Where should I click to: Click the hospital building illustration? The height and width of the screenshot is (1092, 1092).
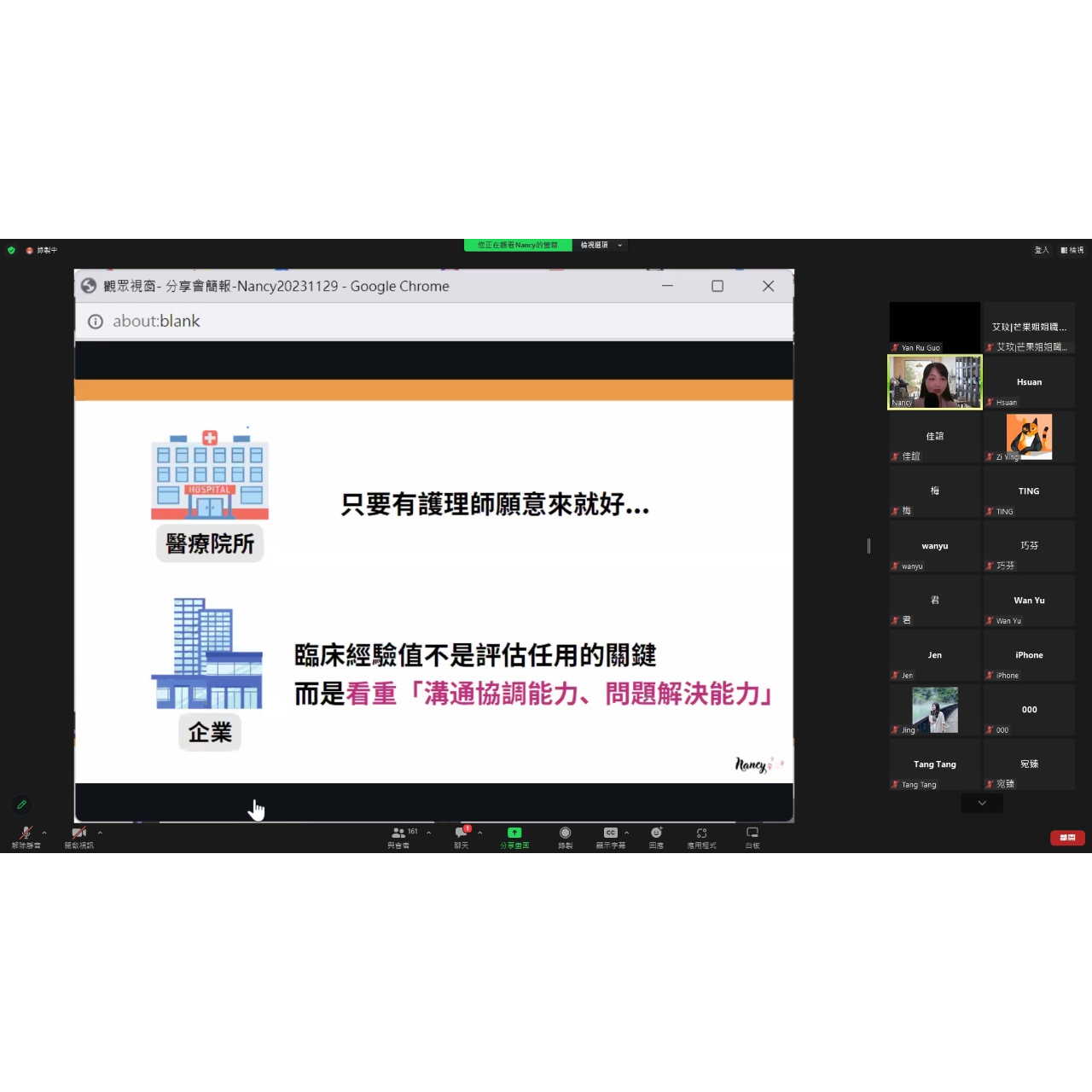tap(210, 474)
